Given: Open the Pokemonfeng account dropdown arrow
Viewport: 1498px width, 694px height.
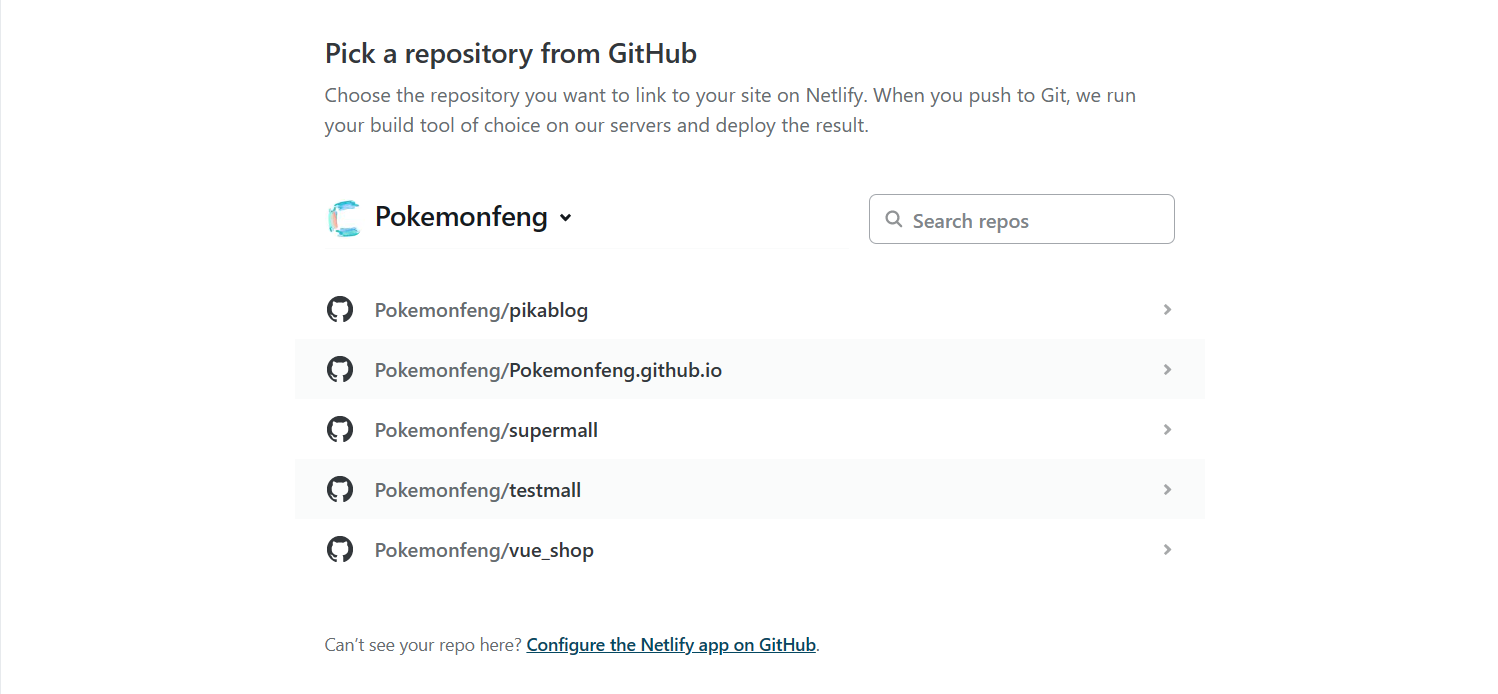Looking at the screenshot, I should click(565, 218).
